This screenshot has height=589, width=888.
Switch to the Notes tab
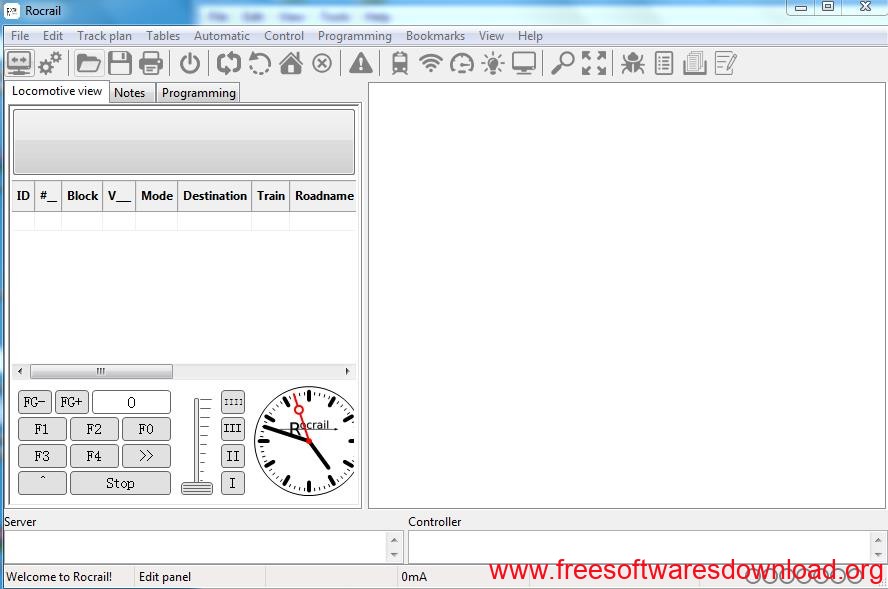pyautogui.click(x=130, y=93)
